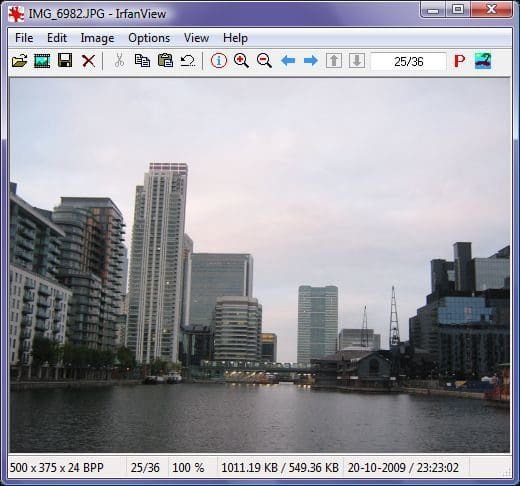Screen dimensions: 520x486
Task: Click the 100 % zoom status entry
Action: click(188, 467)
